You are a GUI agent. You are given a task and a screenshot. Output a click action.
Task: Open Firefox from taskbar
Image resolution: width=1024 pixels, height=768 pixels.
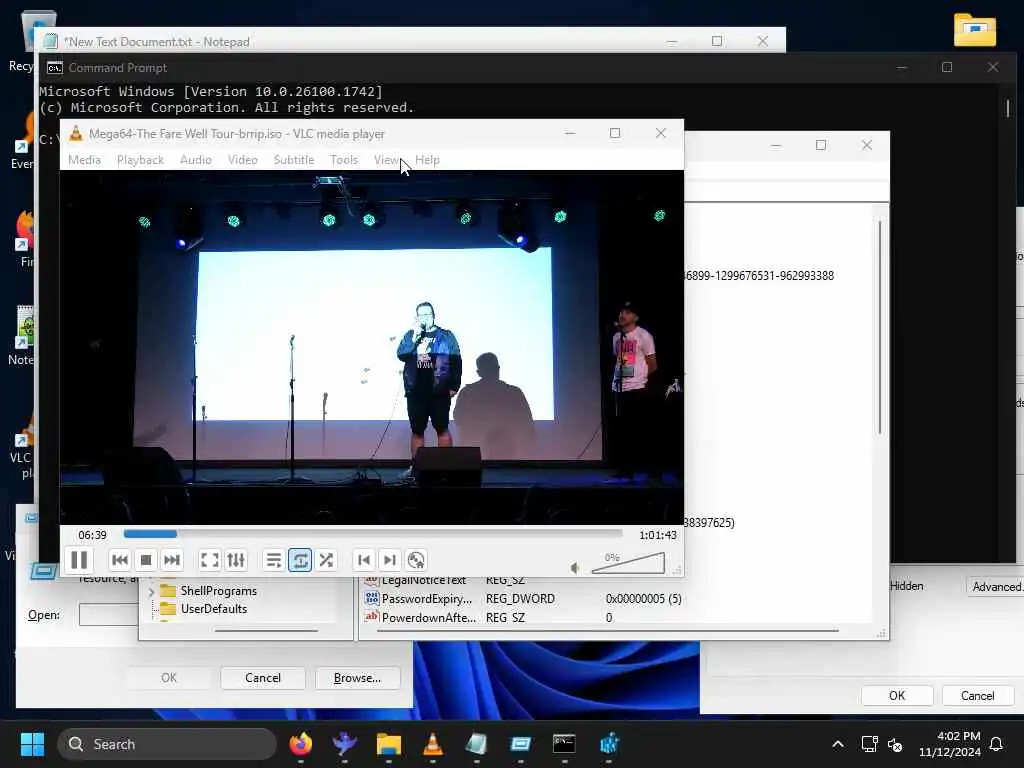coord(300,744)
